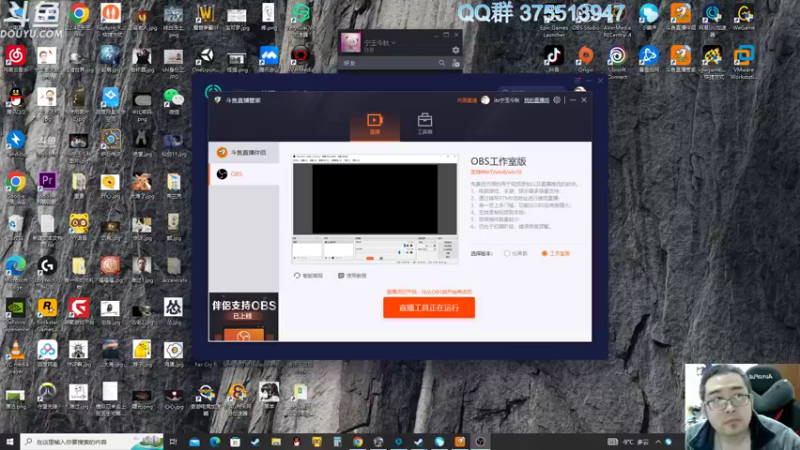Click the search field in the QQ window
Image resolution: width=800 pixels, height=450 pixels.
[x=389, y=63]
